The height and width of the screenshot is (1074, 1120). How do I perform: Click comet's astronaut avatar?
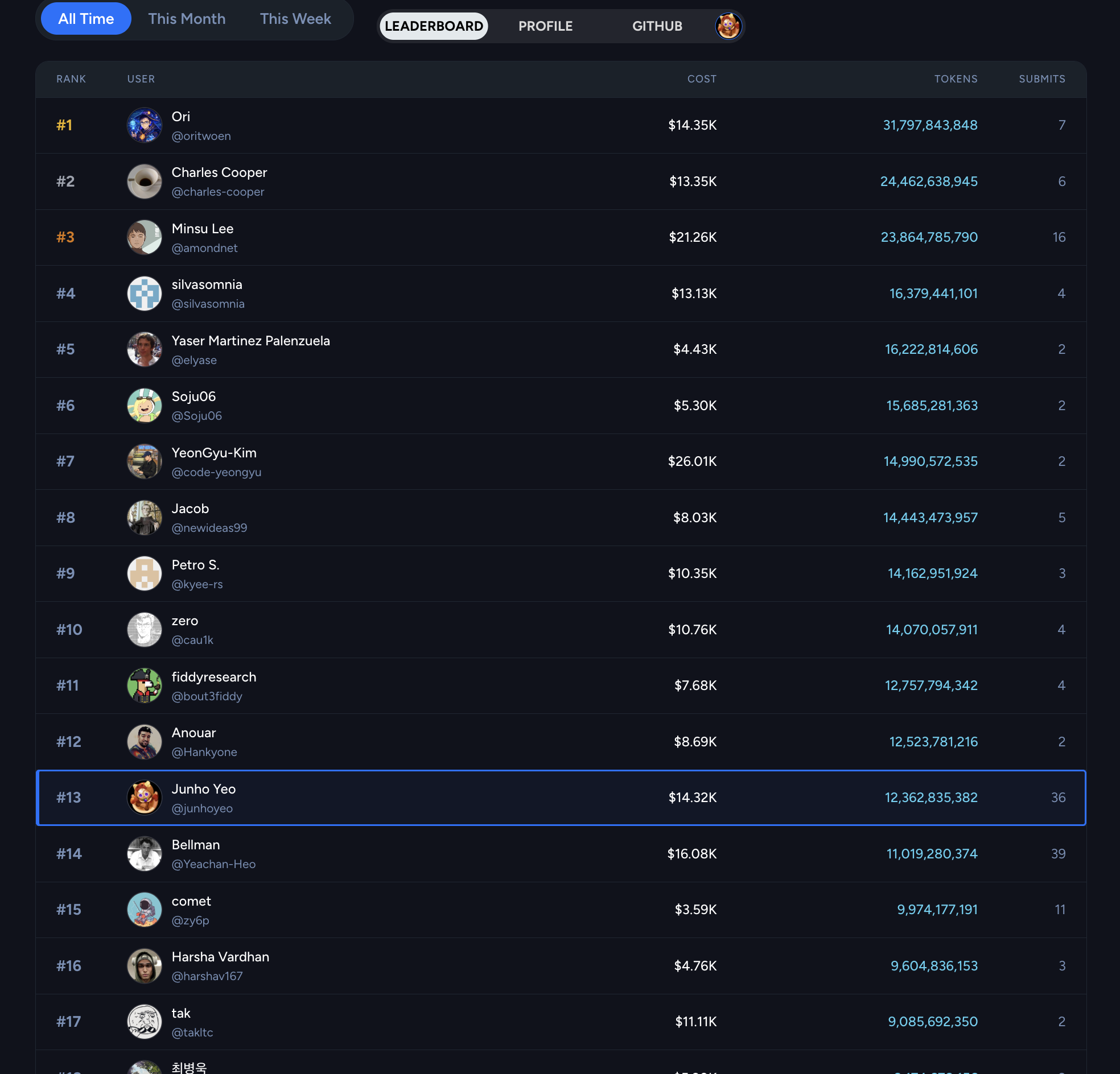point(144,910)
